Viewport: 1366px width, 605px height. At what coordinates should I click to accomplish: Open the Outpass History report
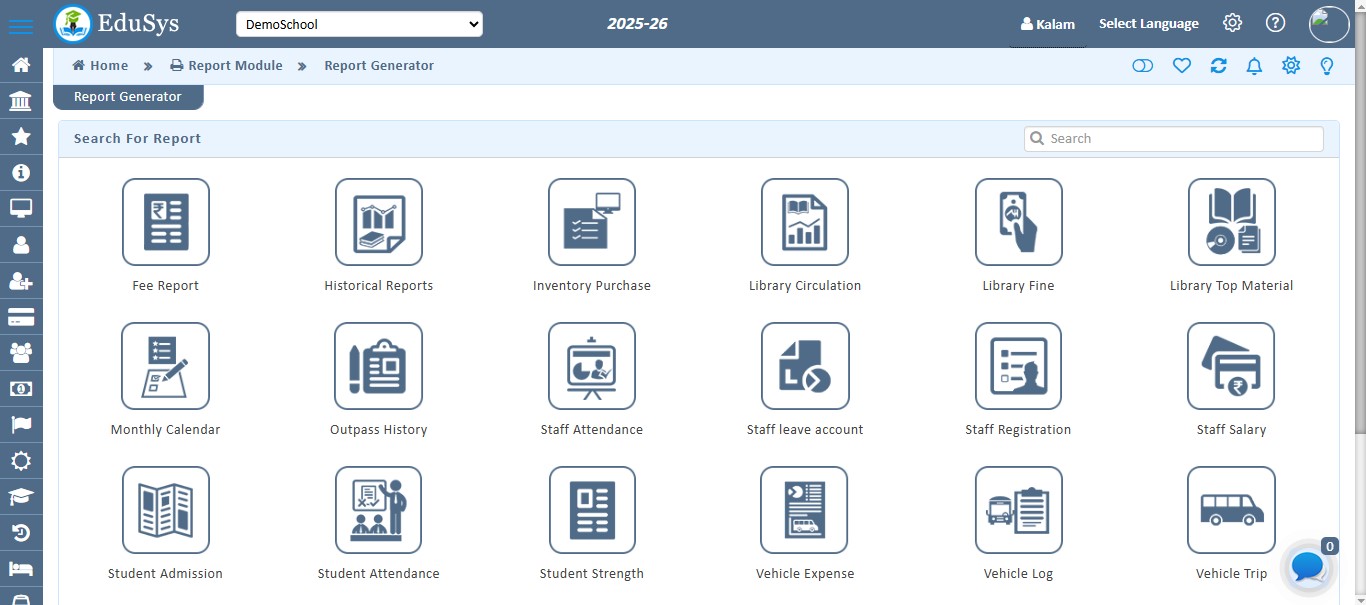pyautogui.click(x=378, y=366)
